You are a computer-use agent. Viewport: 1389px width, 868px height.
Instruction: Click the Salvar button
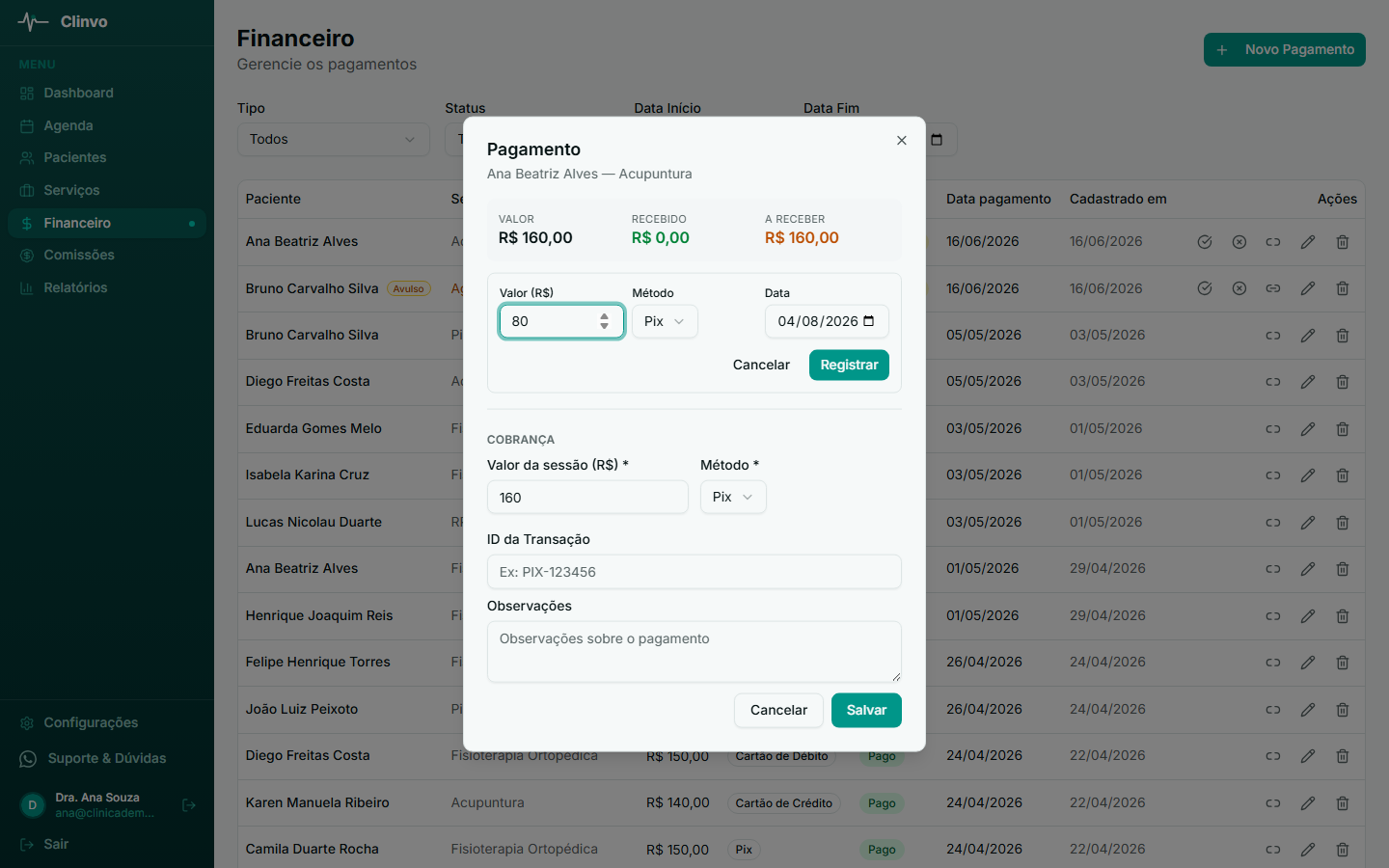tap(866, 710)
